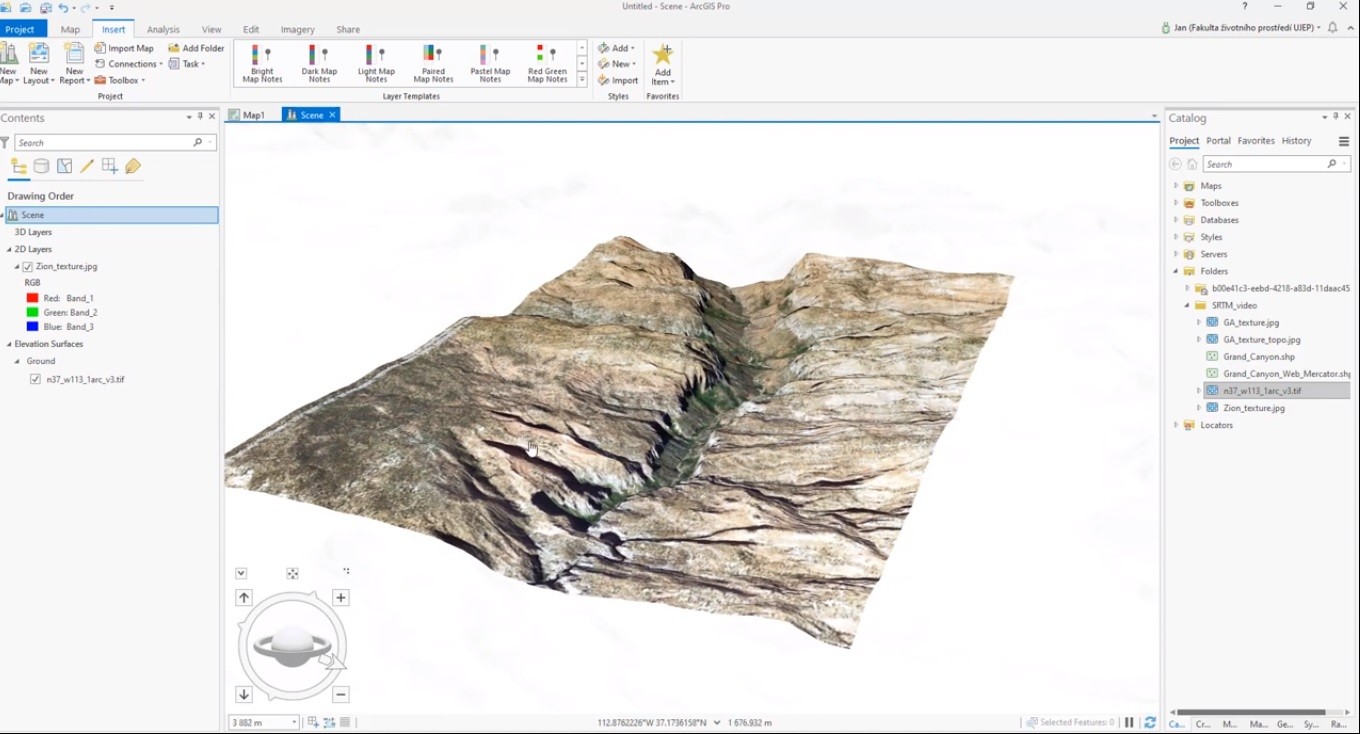
Task: Open the Project tab
Action: [20, 30]
